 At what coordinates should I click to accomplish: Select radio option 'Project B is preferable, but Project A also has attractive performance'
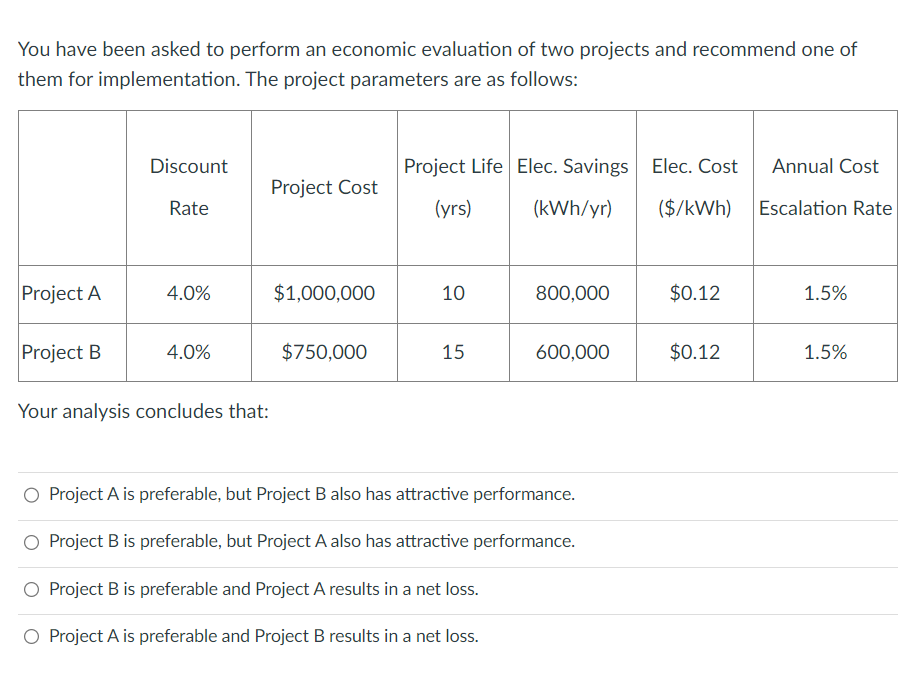[31, 541]
